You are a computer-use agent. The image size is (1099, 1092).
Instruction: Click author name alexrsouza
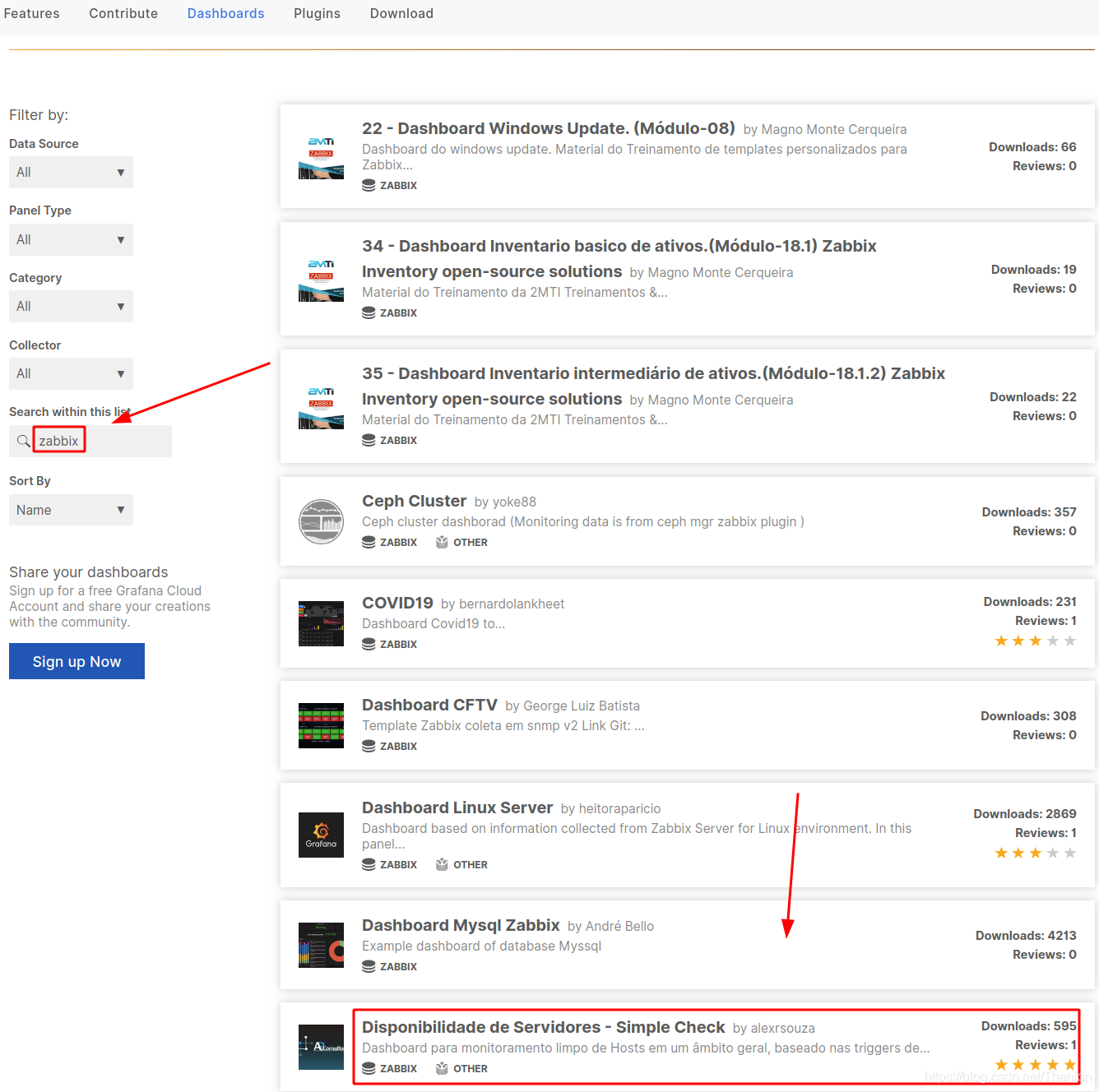(x=783, y=1028)
